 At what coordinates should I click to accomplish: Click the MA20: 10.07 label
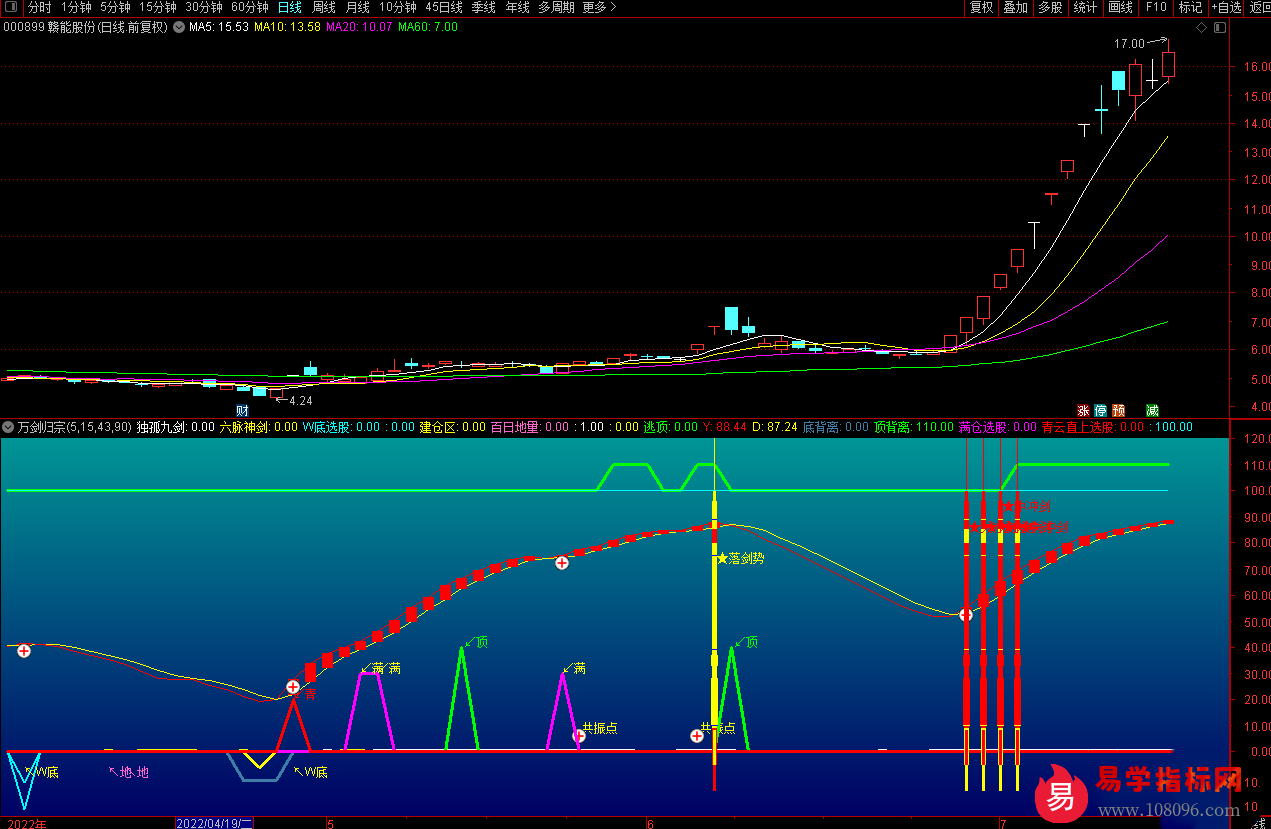[359, 27]
